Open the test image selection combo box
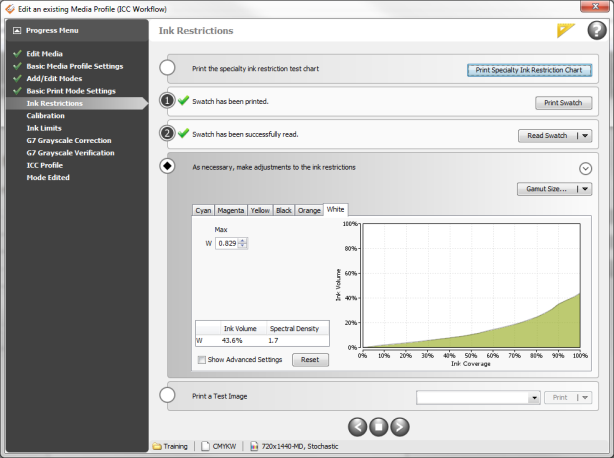614x458 pixels. click(x=478, y=397)
